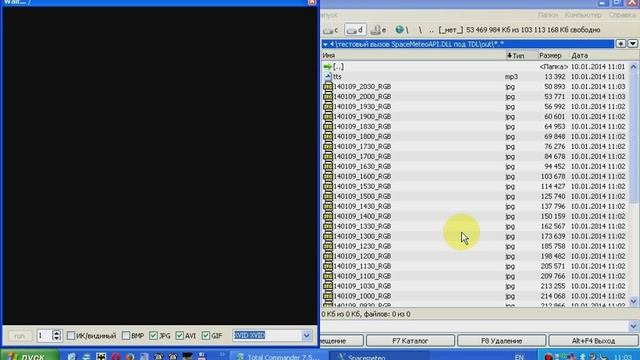Select file row 140109_1230_RGB

(x=475, y=246)
